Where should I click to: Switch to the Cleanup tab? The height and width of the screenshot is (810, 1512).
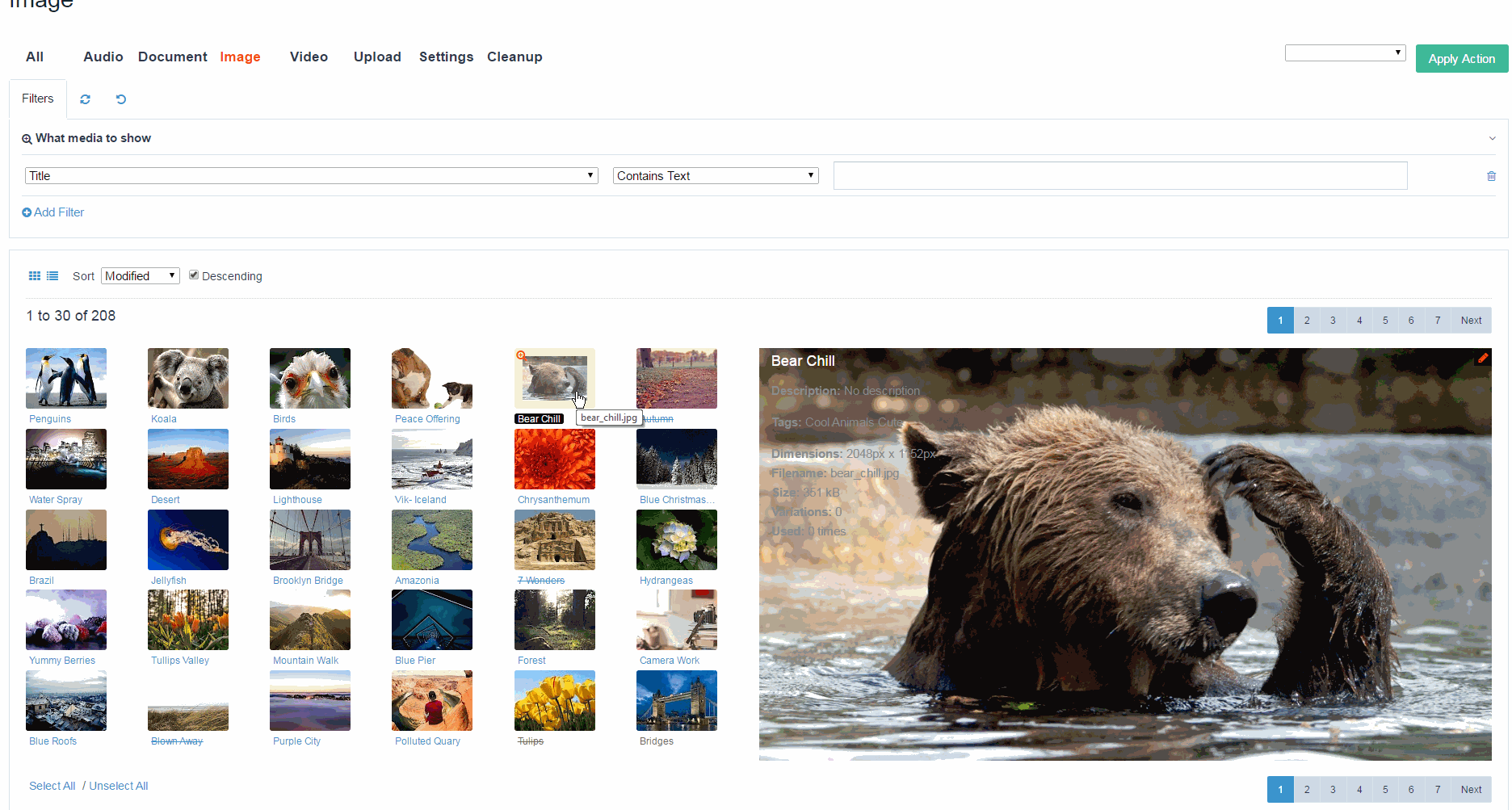(514, 57)
